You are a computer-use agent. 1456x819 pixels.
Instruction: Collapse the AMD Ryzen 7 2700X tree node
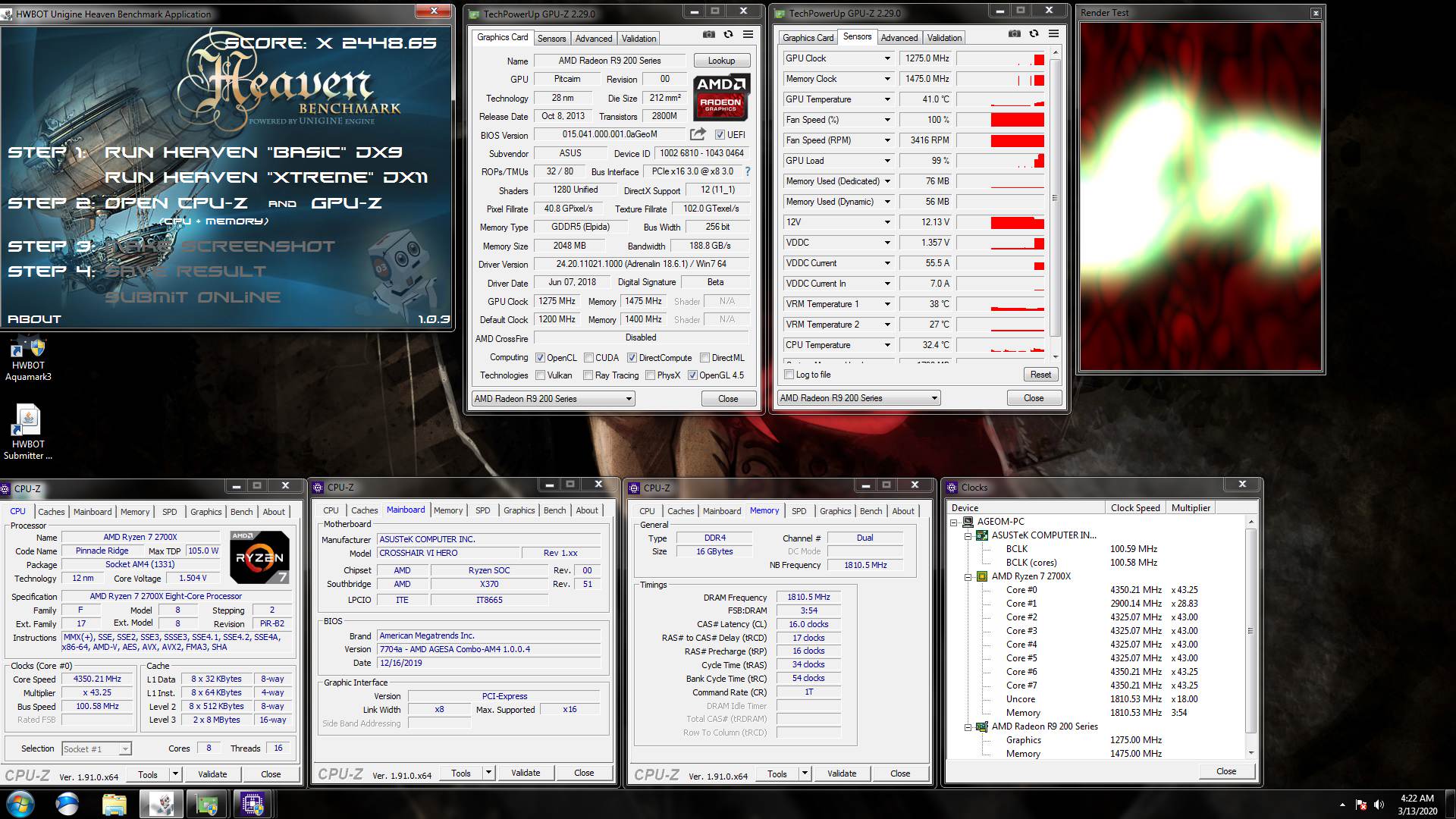tap(968, 577)
